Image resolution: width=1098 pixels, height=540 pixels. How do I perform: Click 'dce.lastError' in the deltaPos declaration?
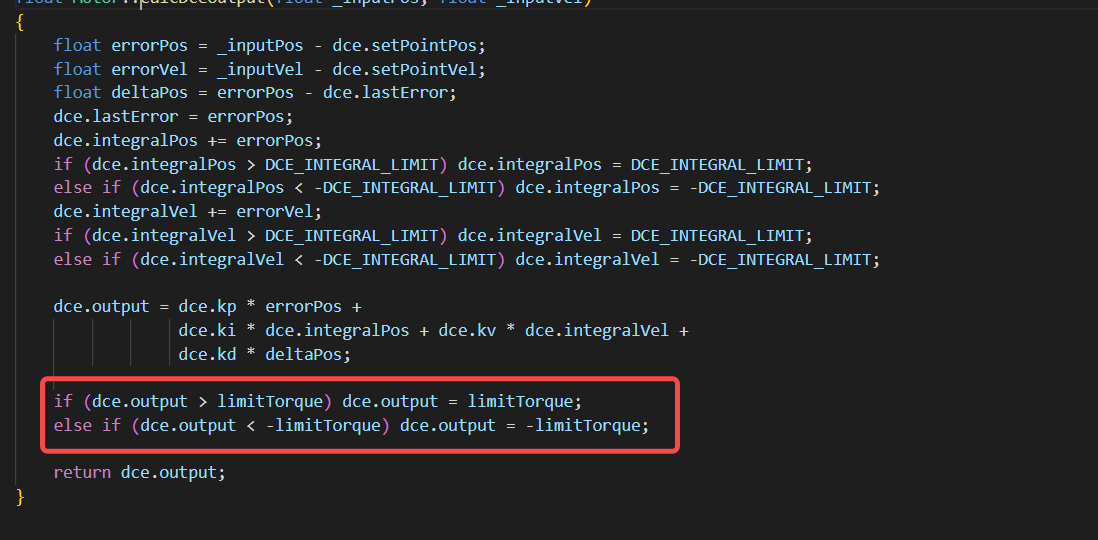[385, 93]
